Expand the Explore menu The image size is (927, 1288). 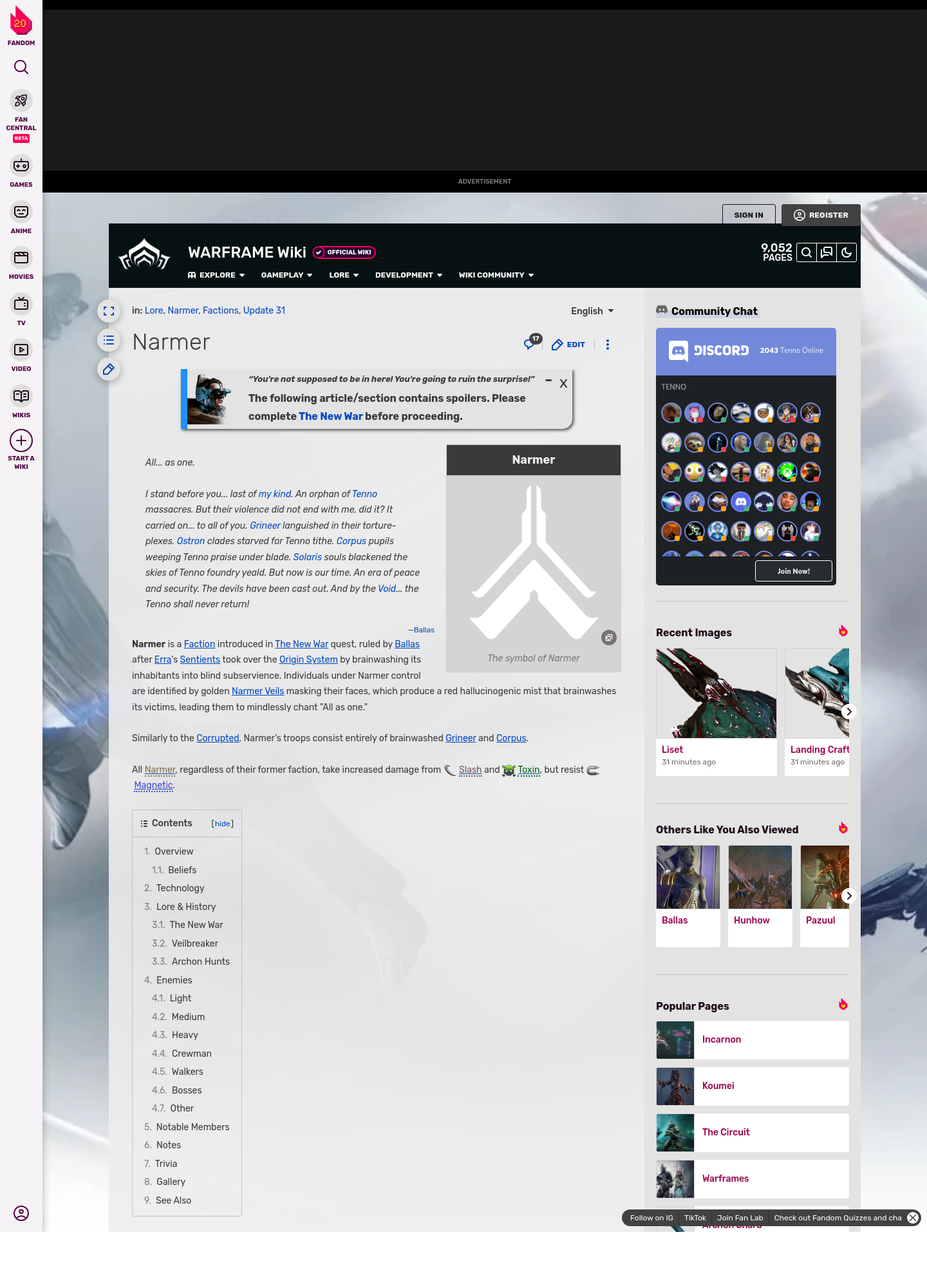(x=216, y=275)
